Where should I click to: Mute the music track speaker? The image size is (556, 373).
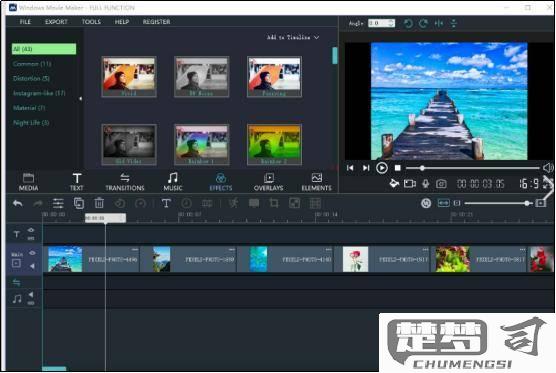click(31, 294)
